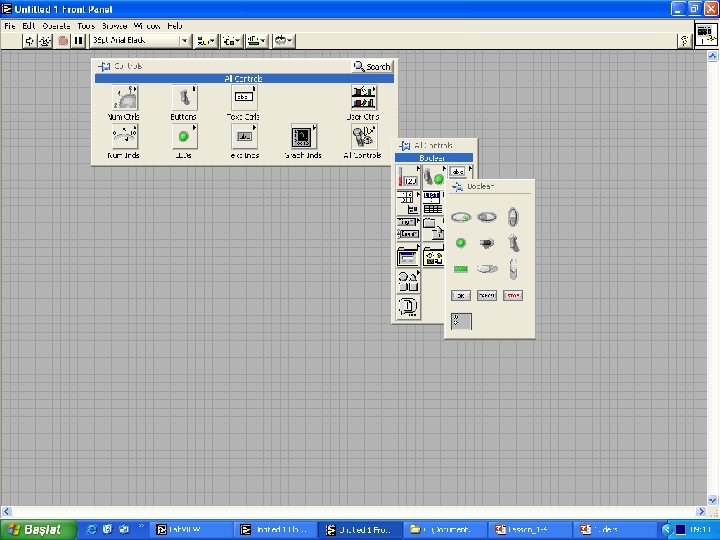
Task: Open the All Controls icon
Action: 364,136
